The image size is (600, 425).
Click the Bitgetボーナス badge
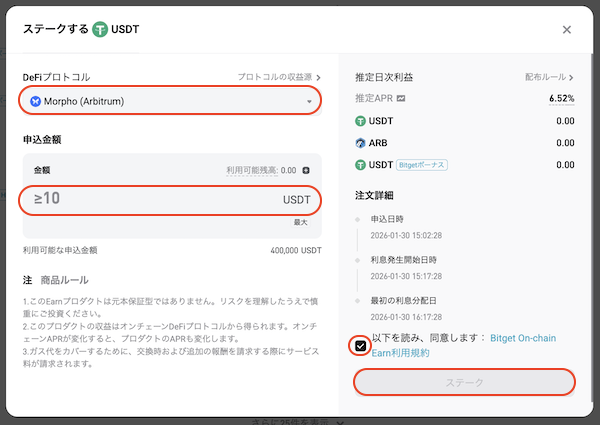422,165
